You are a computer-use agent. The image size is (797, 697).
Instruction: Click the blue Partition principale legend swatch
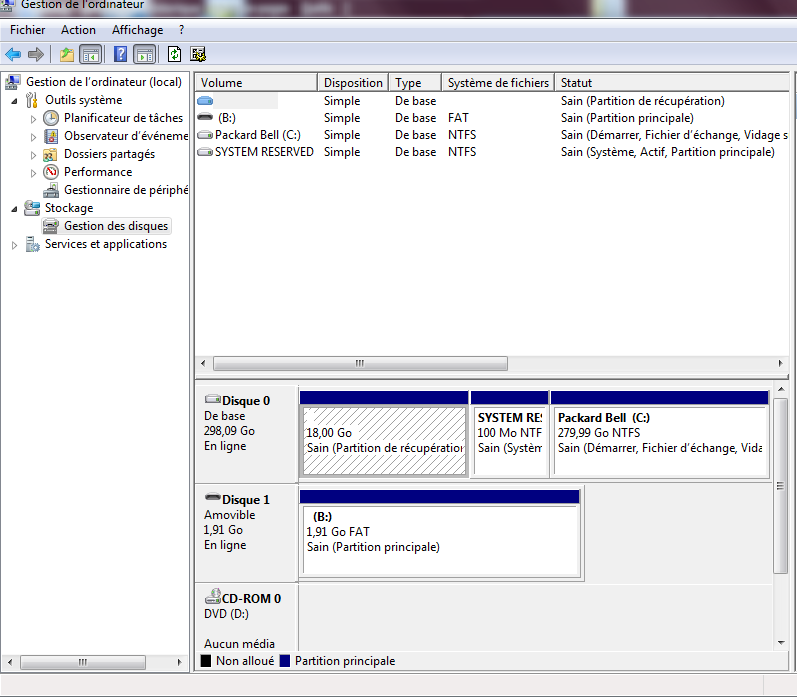click(285, 661)
